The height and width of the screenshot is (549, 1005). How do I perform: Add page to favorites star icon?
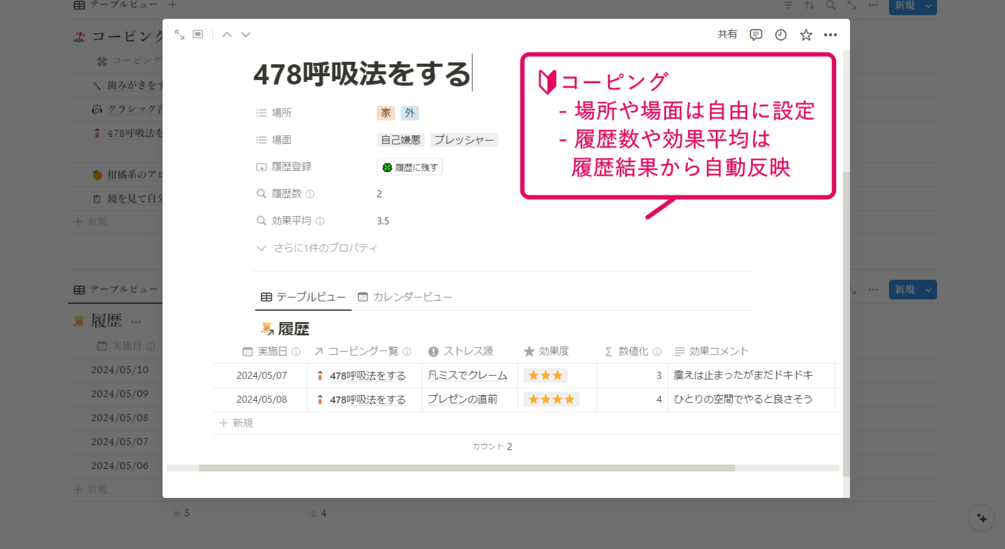click(x=806, y=35)
